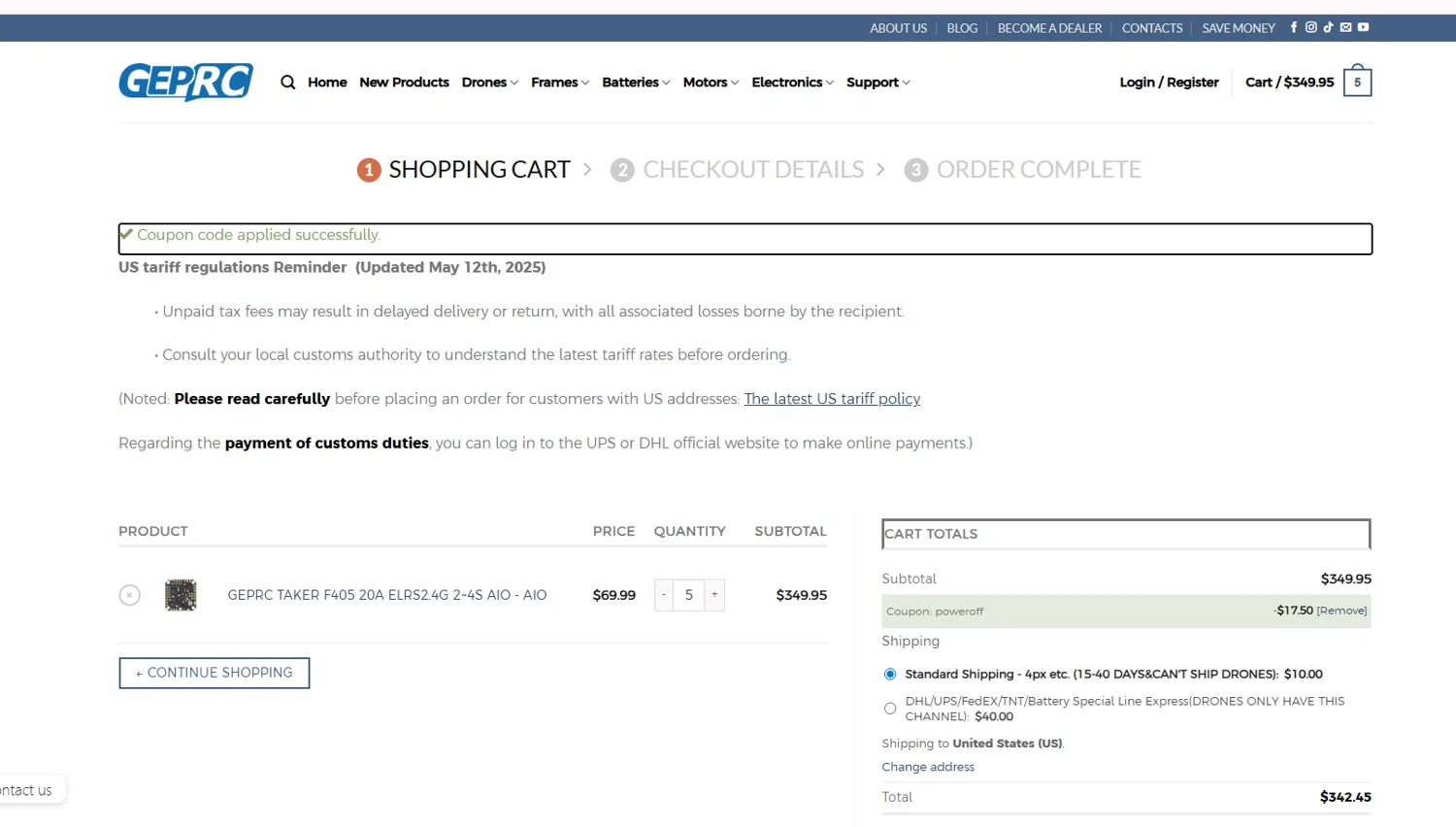The width and height of the screenshot is (1456, 827).
Task: Visit the YouTube social icon
Action: pyautogui.click(x=1363, y=27)
